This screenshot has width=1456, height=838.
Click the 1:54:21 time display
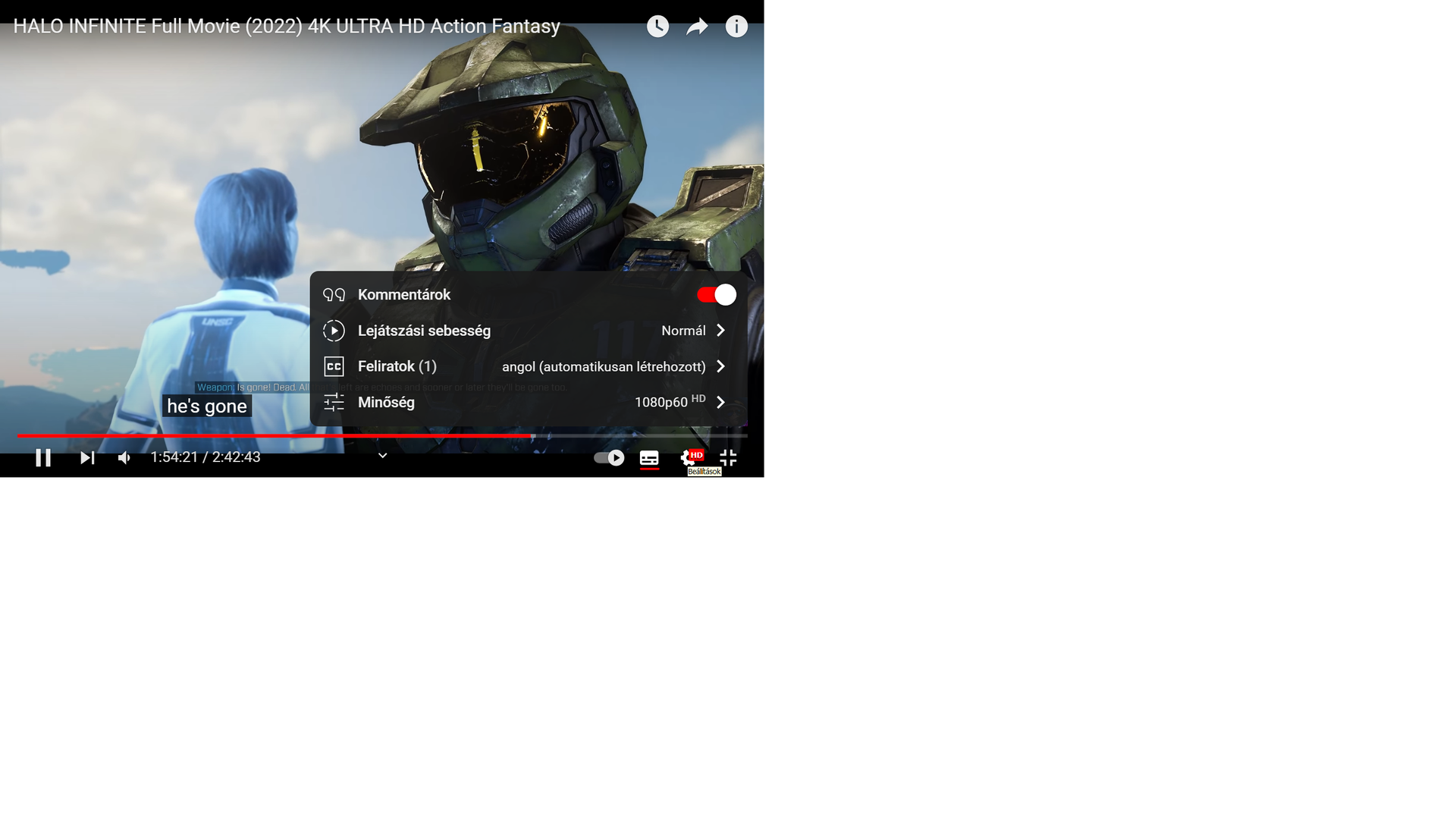[174, 457]
